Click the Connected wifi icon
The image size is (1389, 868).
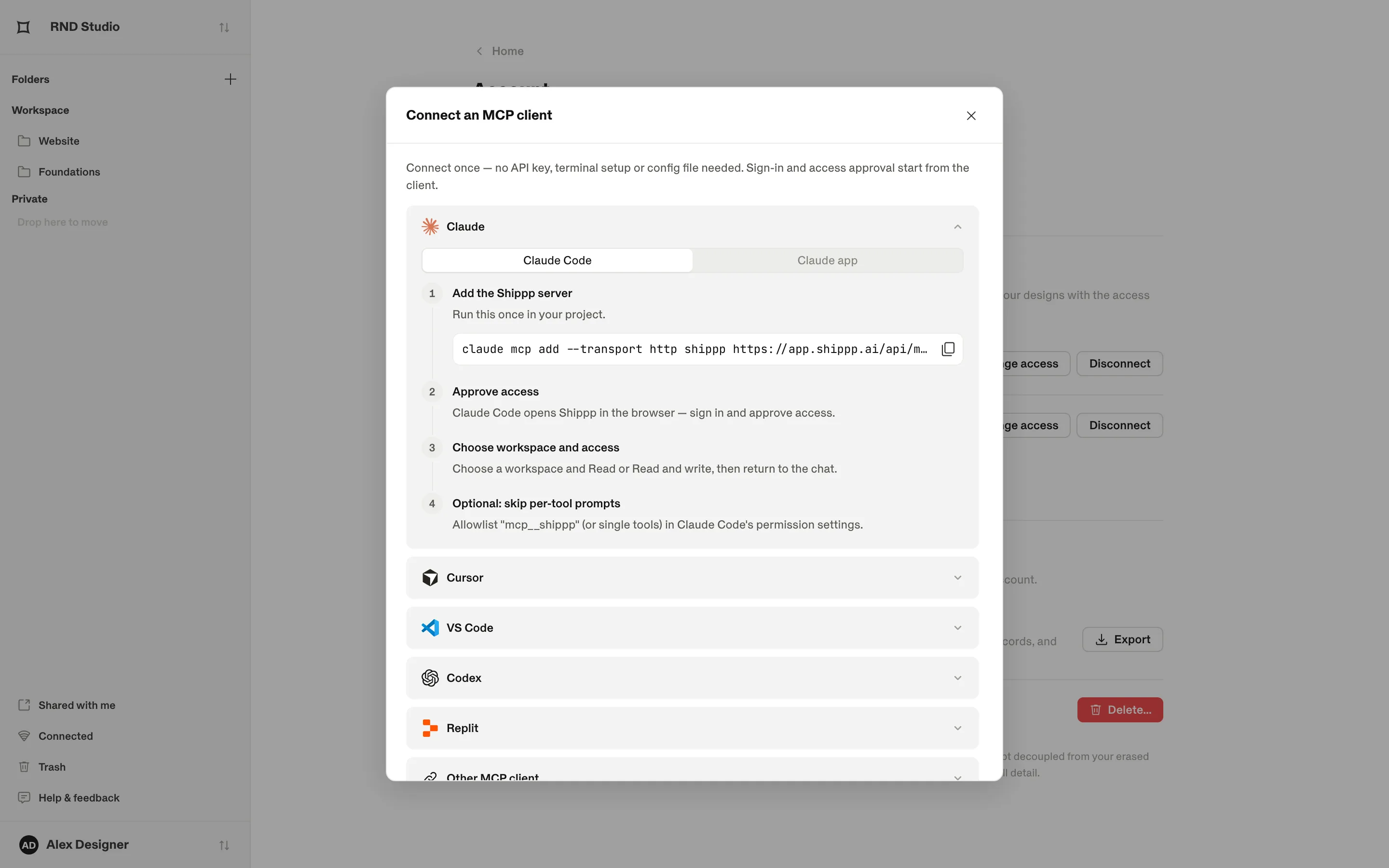click(24, 736)
